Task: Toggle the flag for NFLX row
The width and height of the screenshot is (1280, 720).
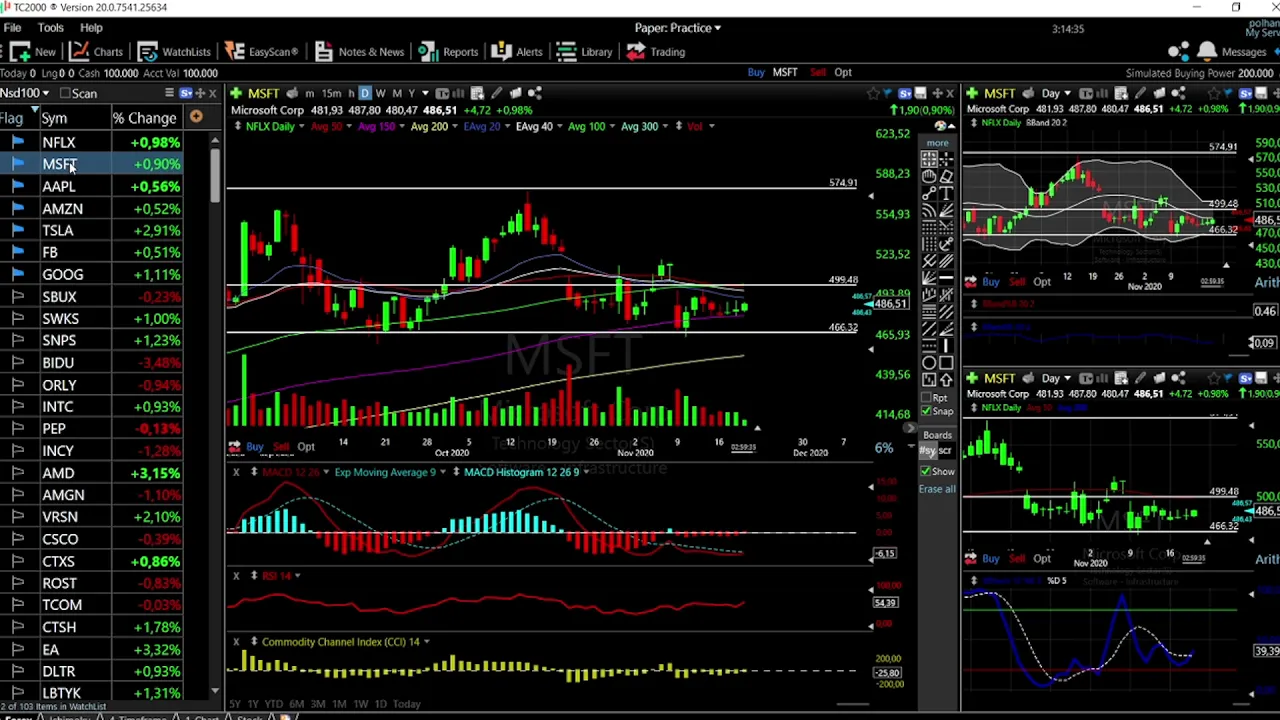Action: 17,142
